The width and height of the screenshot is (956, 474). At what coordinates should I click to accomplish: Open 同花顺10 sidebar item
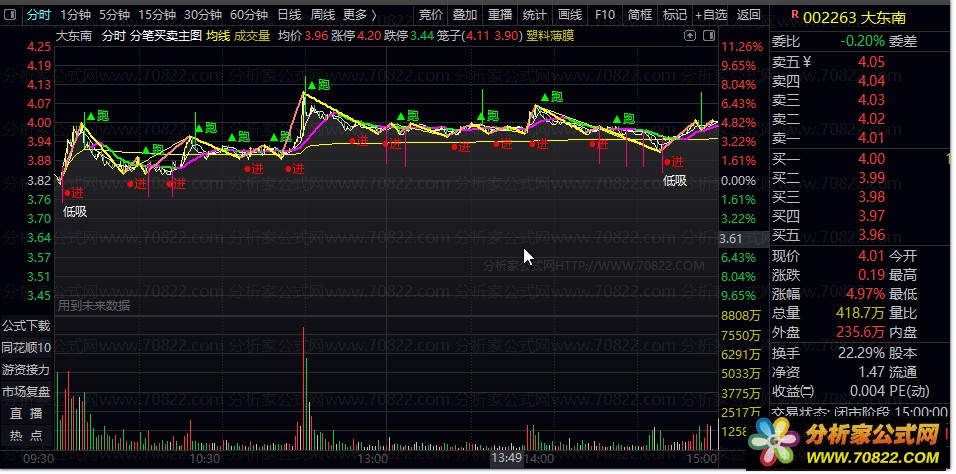[x=26, y=348]
